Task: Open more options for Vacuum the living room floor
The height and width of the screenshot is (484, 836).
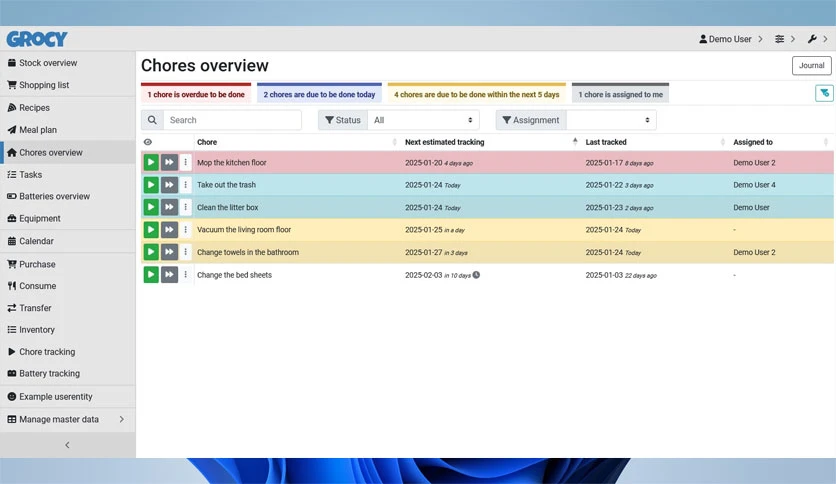Action: coord(186,229)
